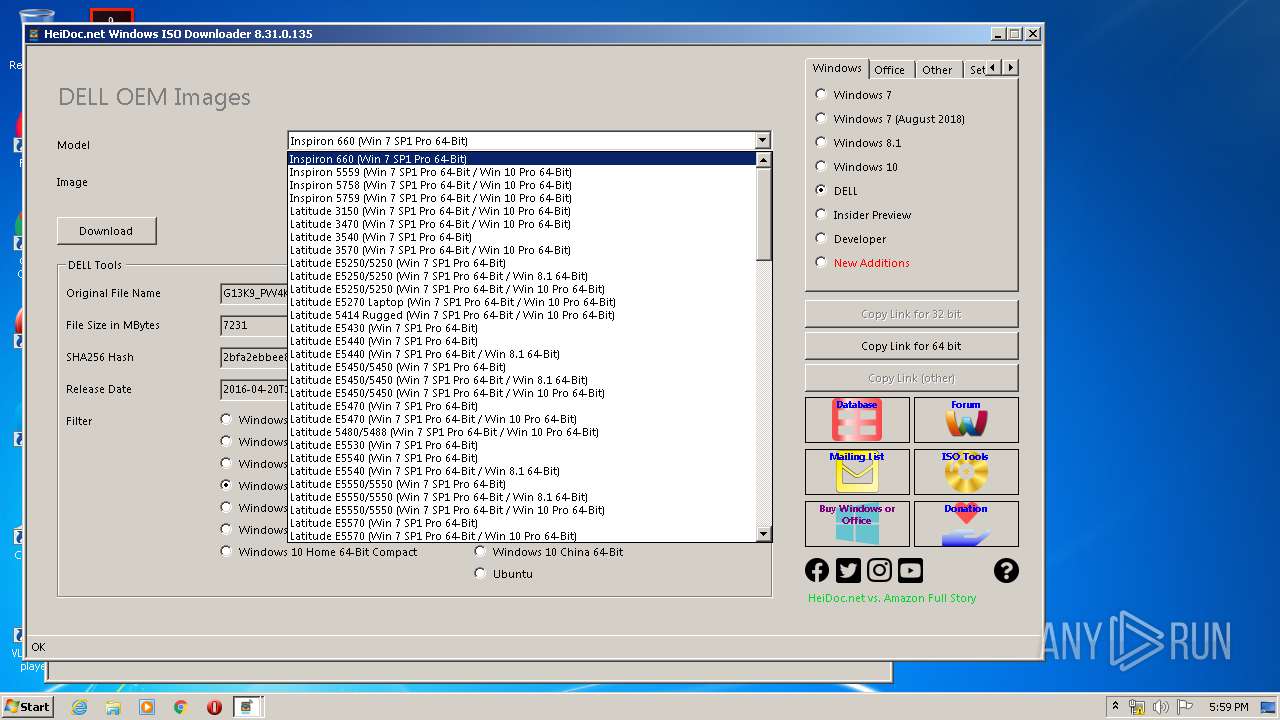Show hidden tray icons arrow
The image size is (1280, 720).
(1115, 707)
